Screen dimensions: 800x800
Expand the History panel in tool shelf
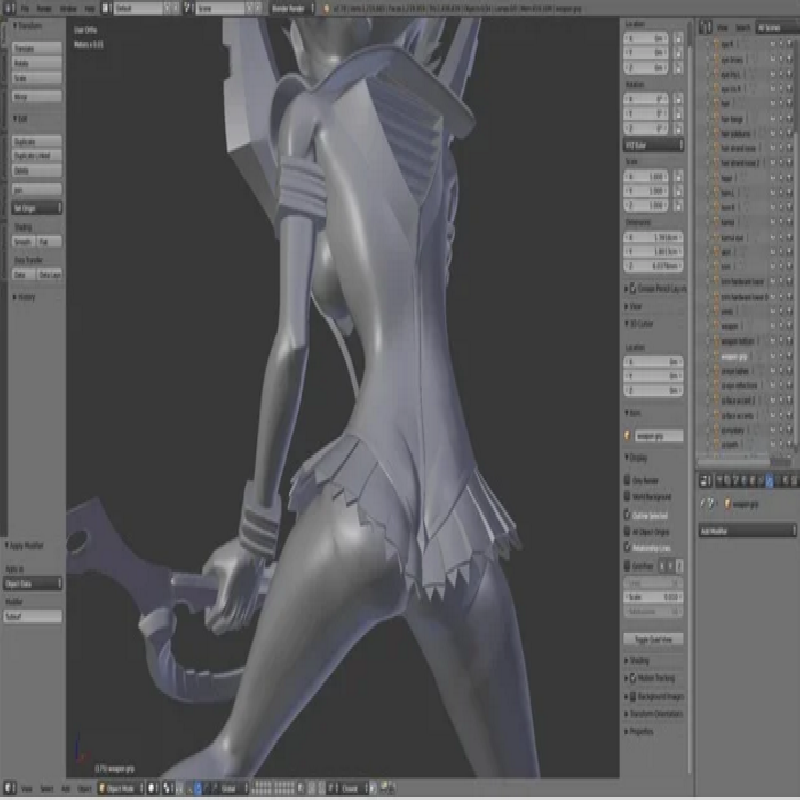pos(24,297)
